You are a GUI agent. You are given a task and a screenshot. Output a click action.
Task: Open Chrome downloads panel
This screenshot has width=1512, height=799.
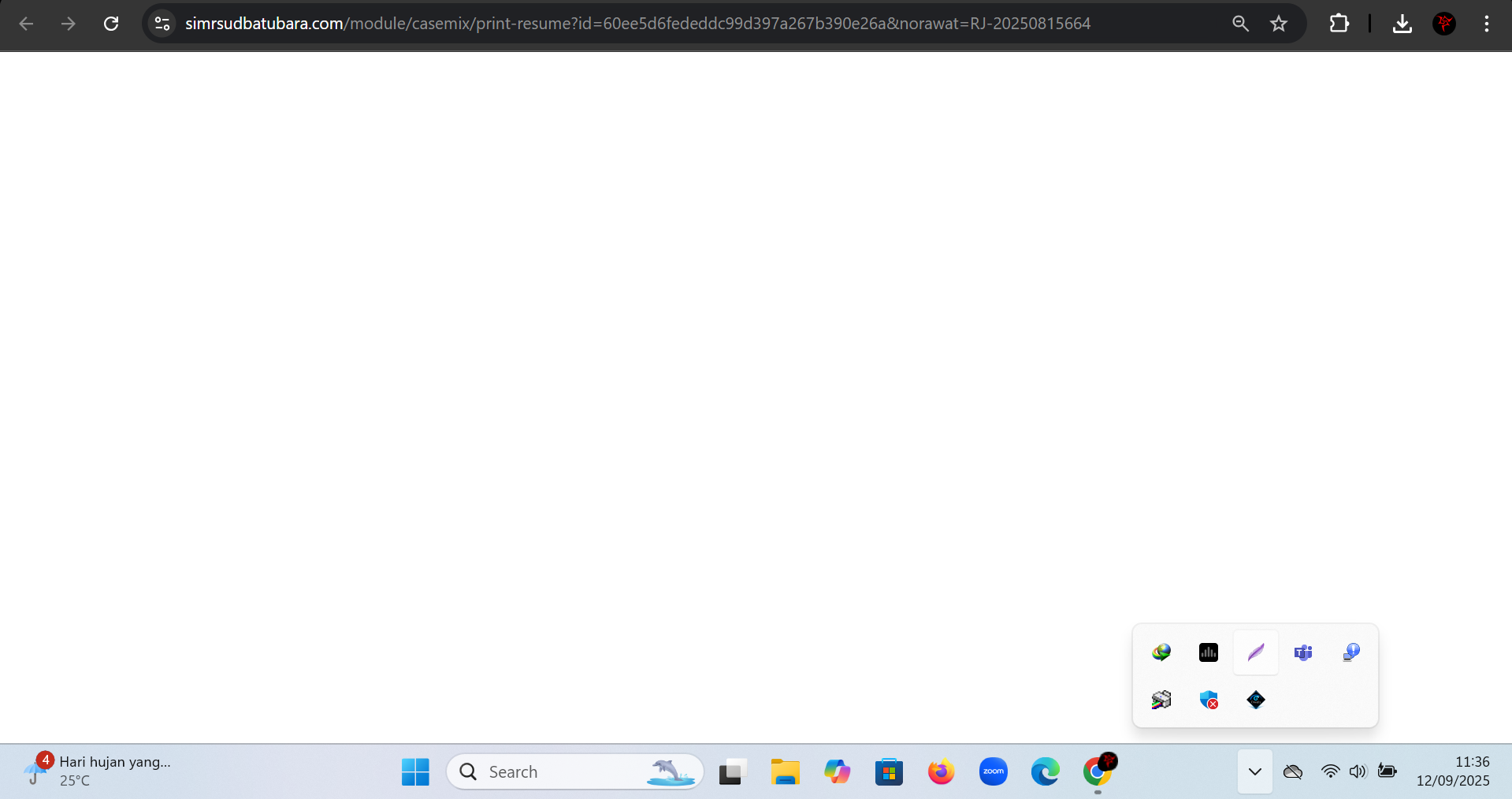(x=1402, y=24)
